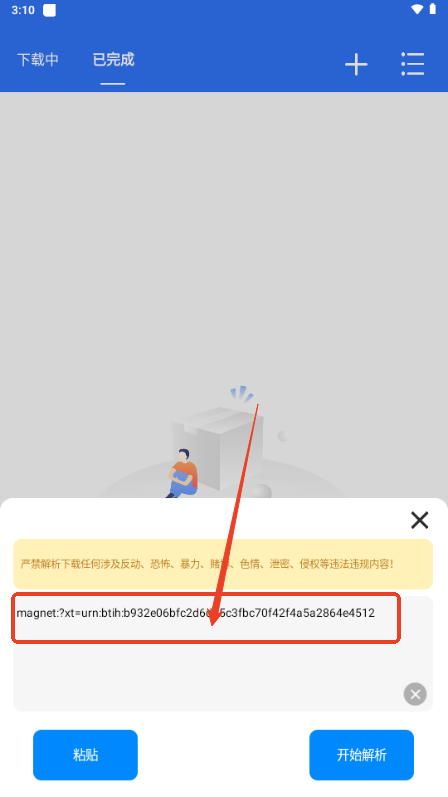The width and height of the screenshot is (448, 797).
Task: Tap the 粘贴 button
Action: [85, 755]
